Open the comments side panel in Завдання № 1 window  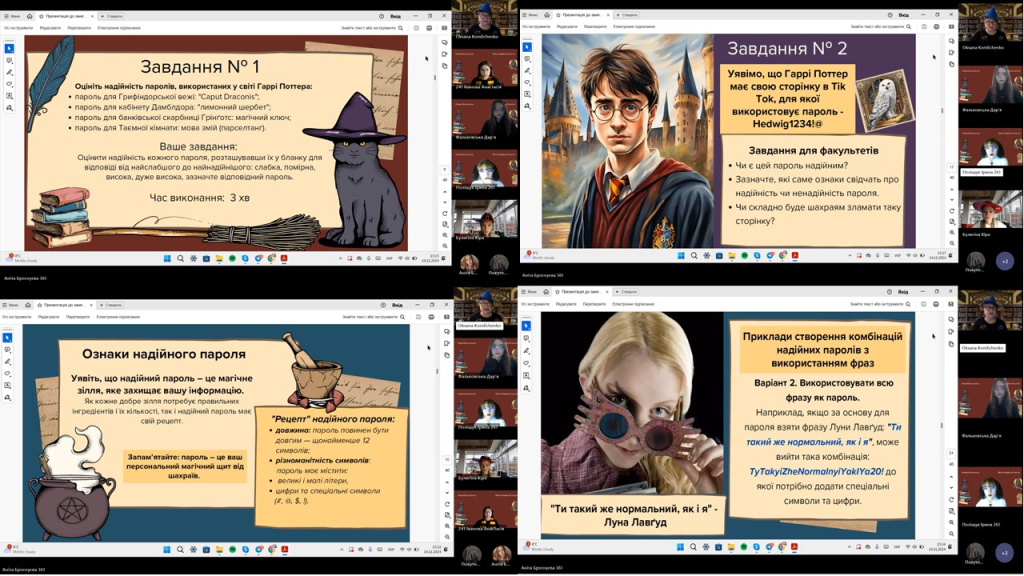pyautogui.click(x=444, y=42)
